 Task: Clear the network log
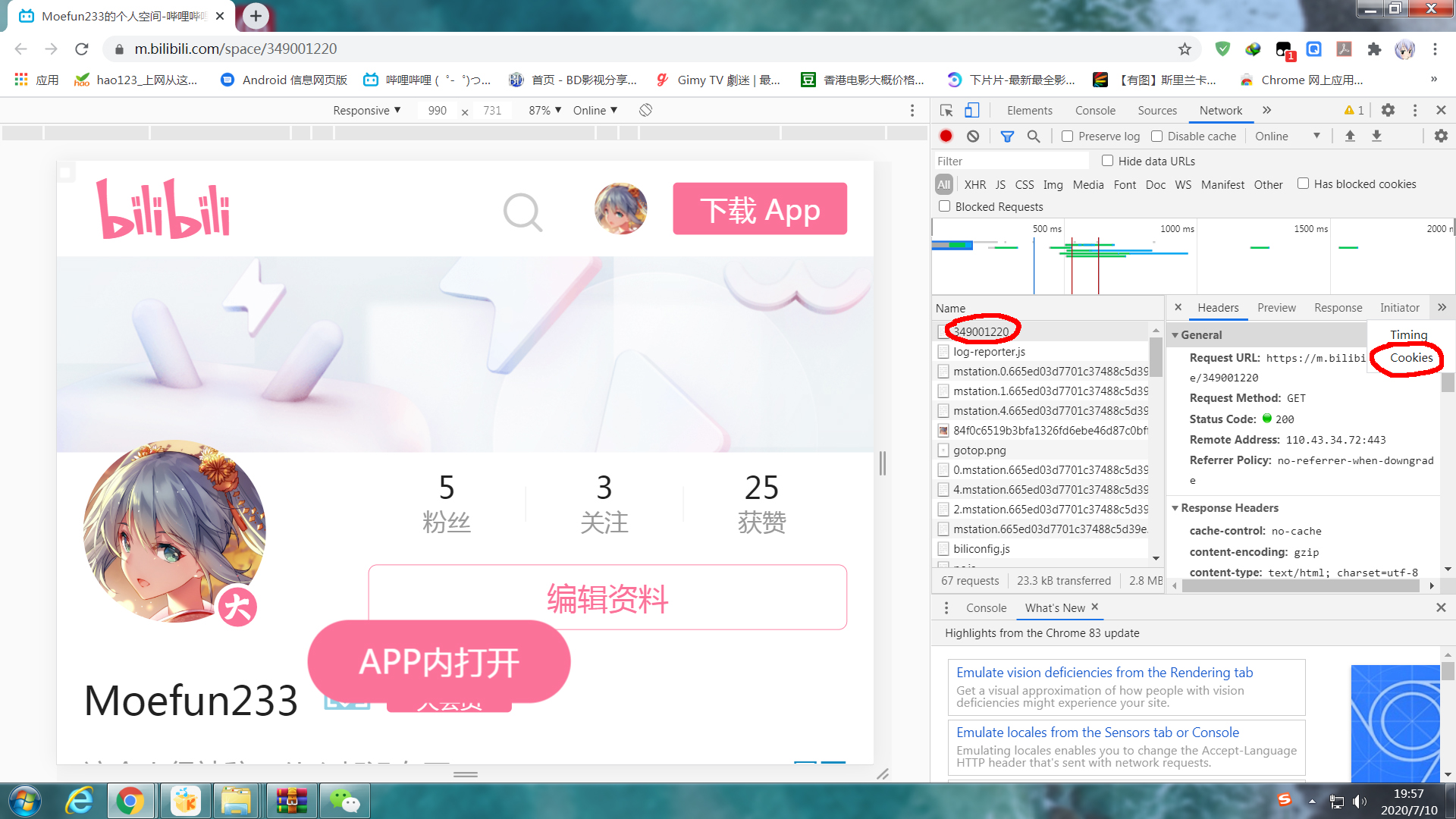point(973,136)
